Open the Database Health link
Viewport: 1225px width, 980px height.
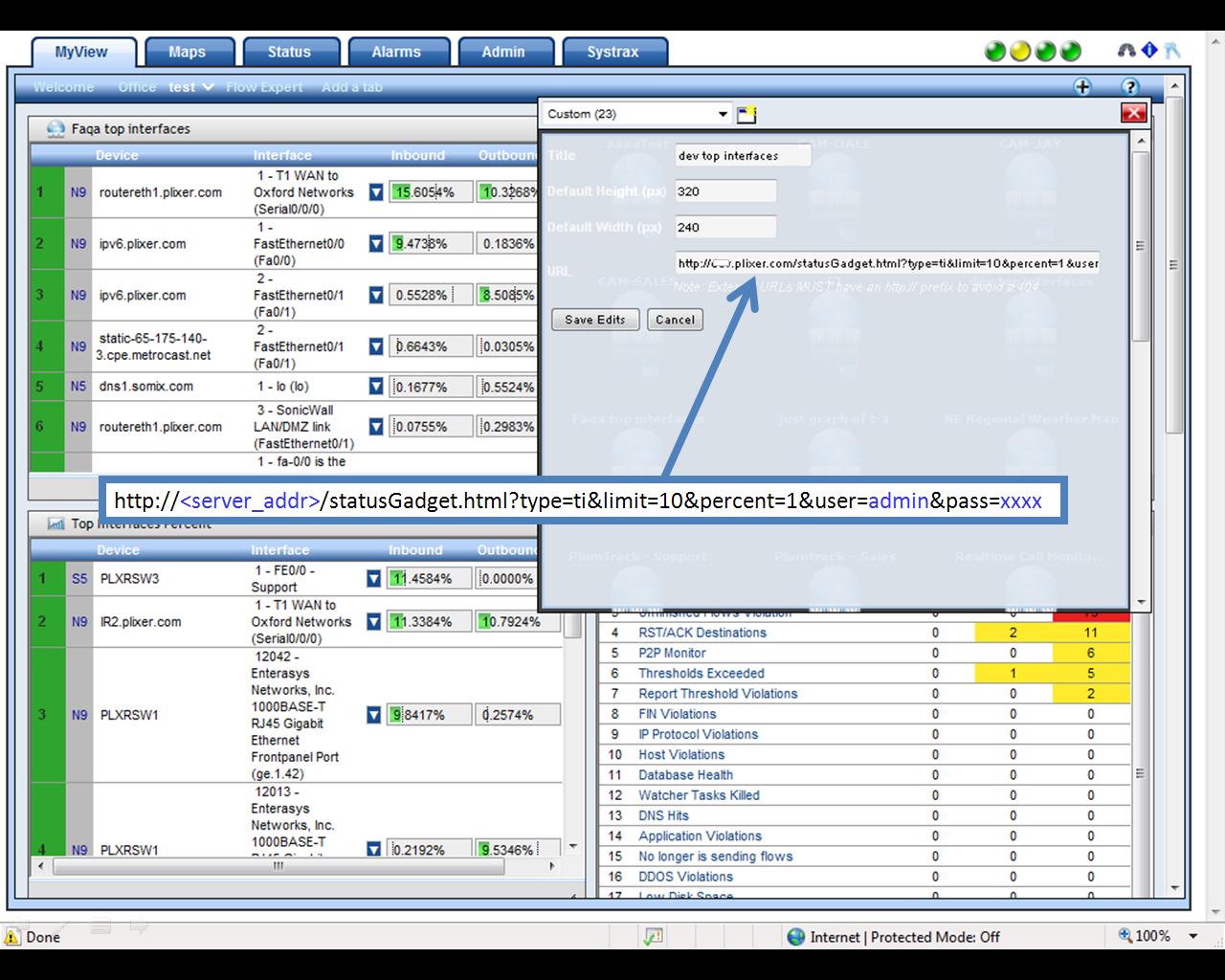[x=685, y=775]
